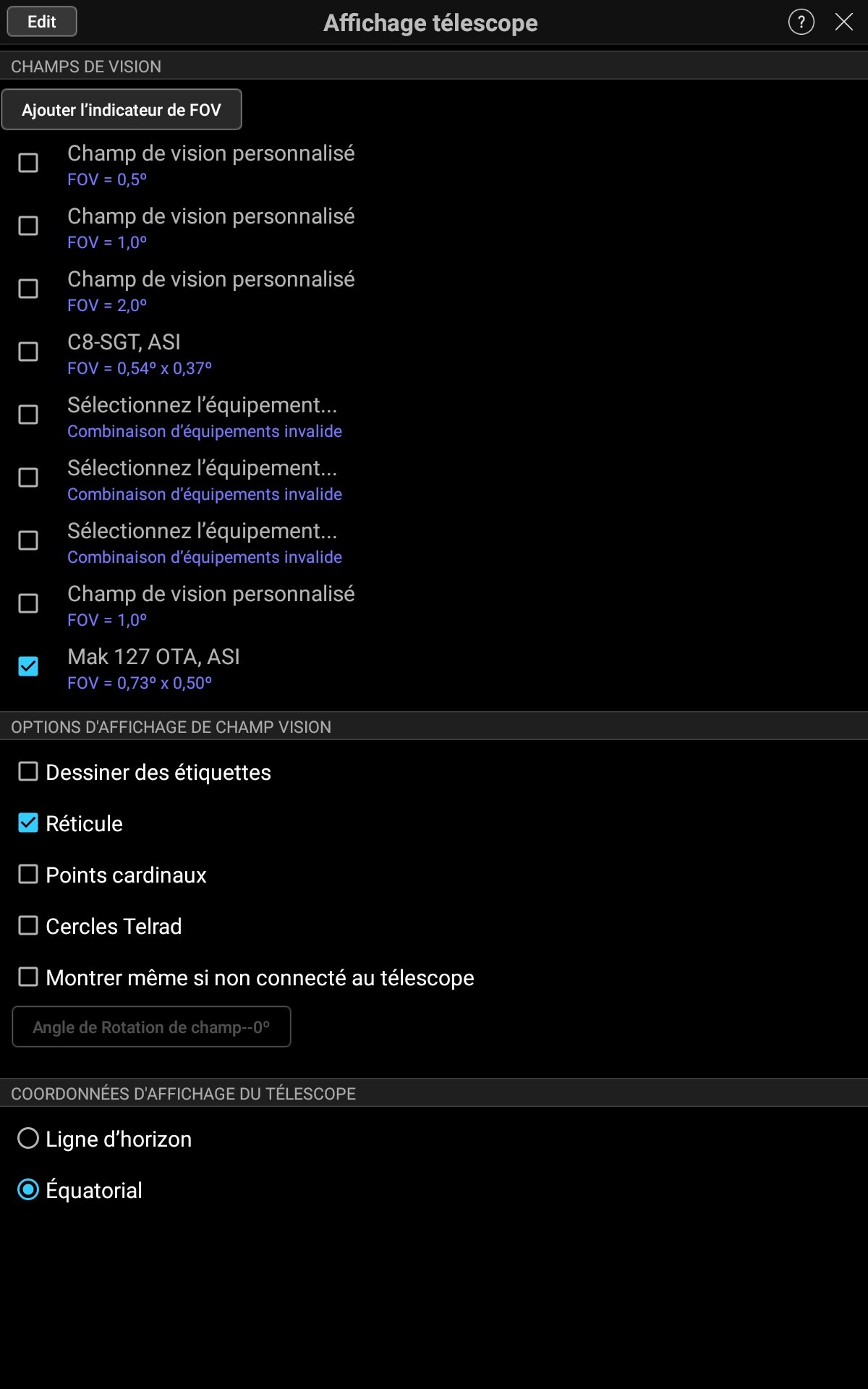Disable the Réticule checkbox

click(x=28, y=823)
